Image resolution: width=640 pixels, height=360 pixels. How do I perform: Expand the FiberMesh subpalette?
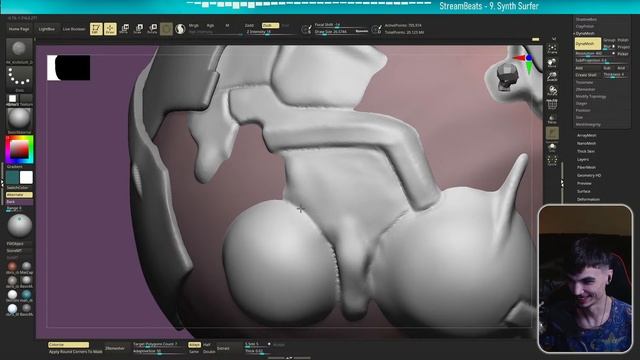(587, 167)
